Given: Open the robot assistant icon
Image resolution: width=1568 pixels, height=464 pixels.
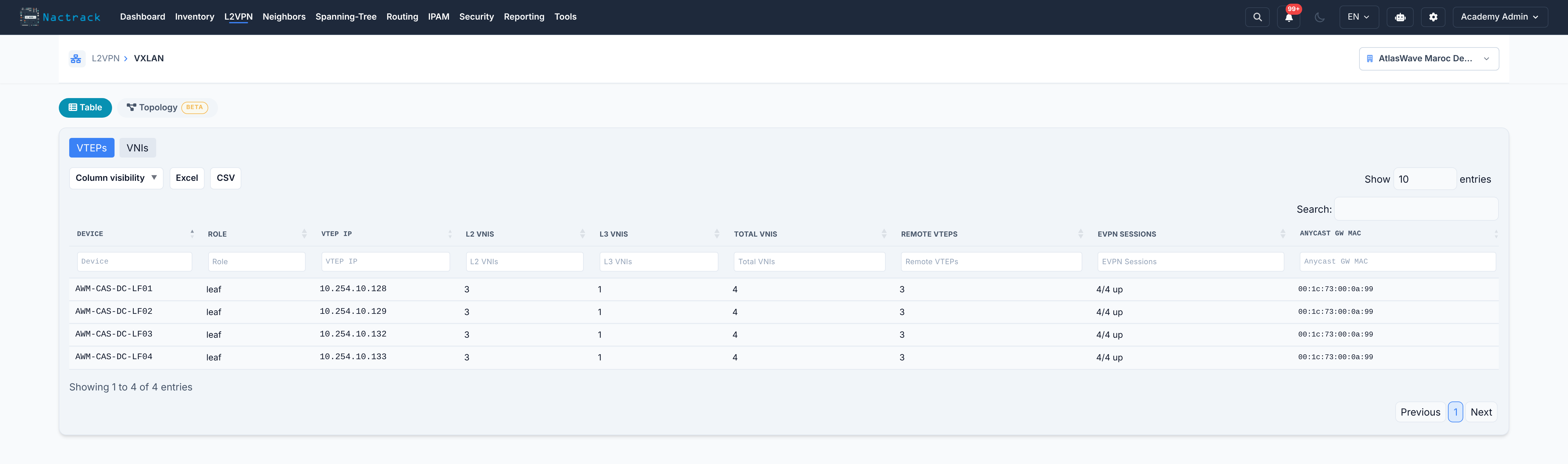Looking at the screenshot, I should point(1400,17).
